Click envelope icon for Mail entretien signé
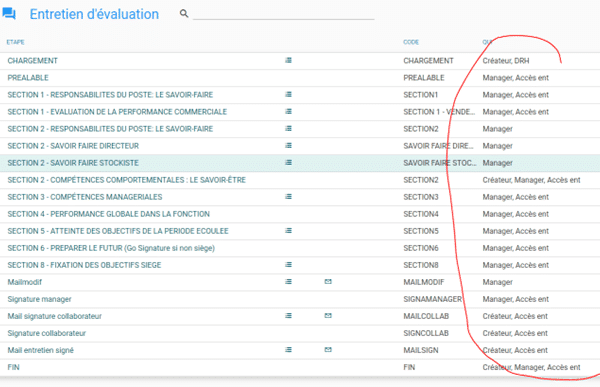 [328, 349]
